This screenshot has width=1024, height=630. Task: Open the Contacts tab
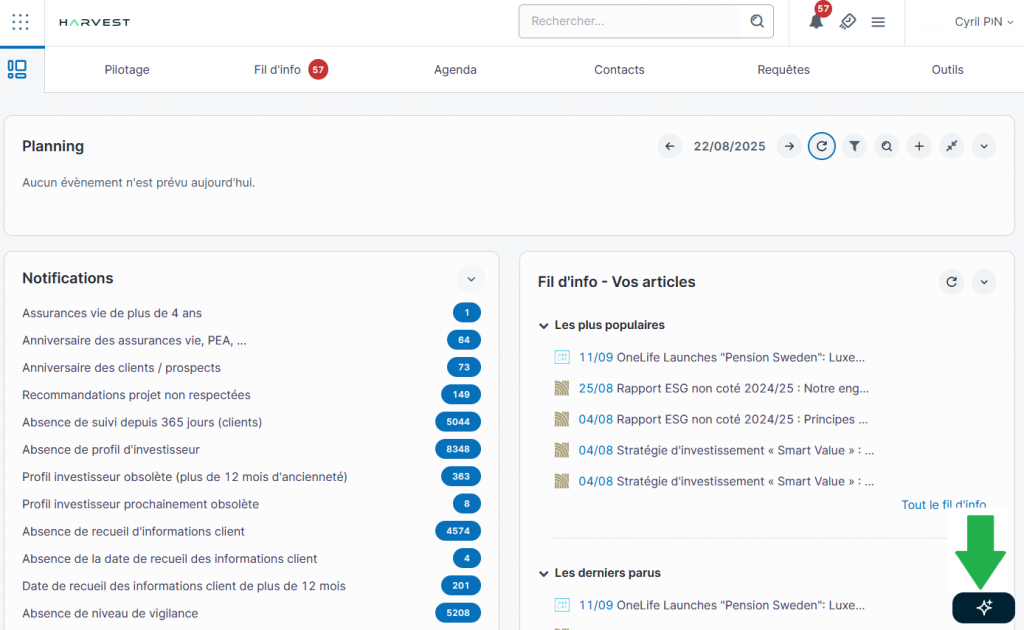pyautogui.click(x=619, y=70)
